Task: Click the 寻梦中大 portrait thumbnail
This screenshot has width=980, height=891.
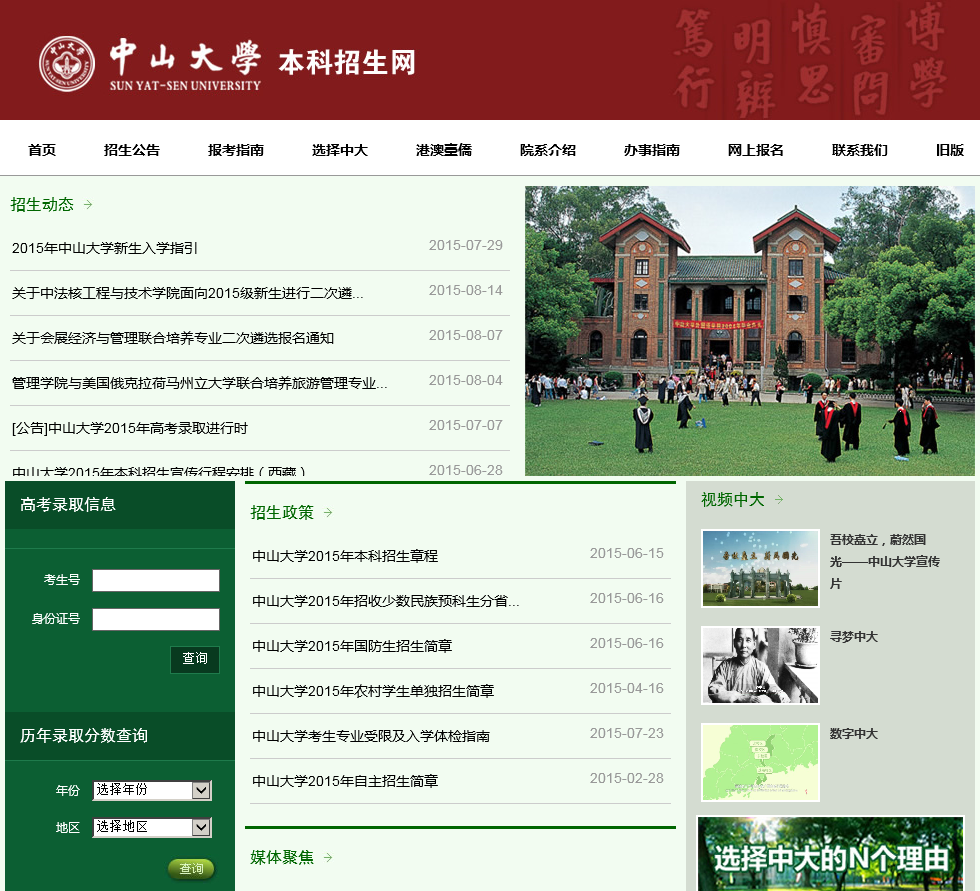Action: point(760,665)
